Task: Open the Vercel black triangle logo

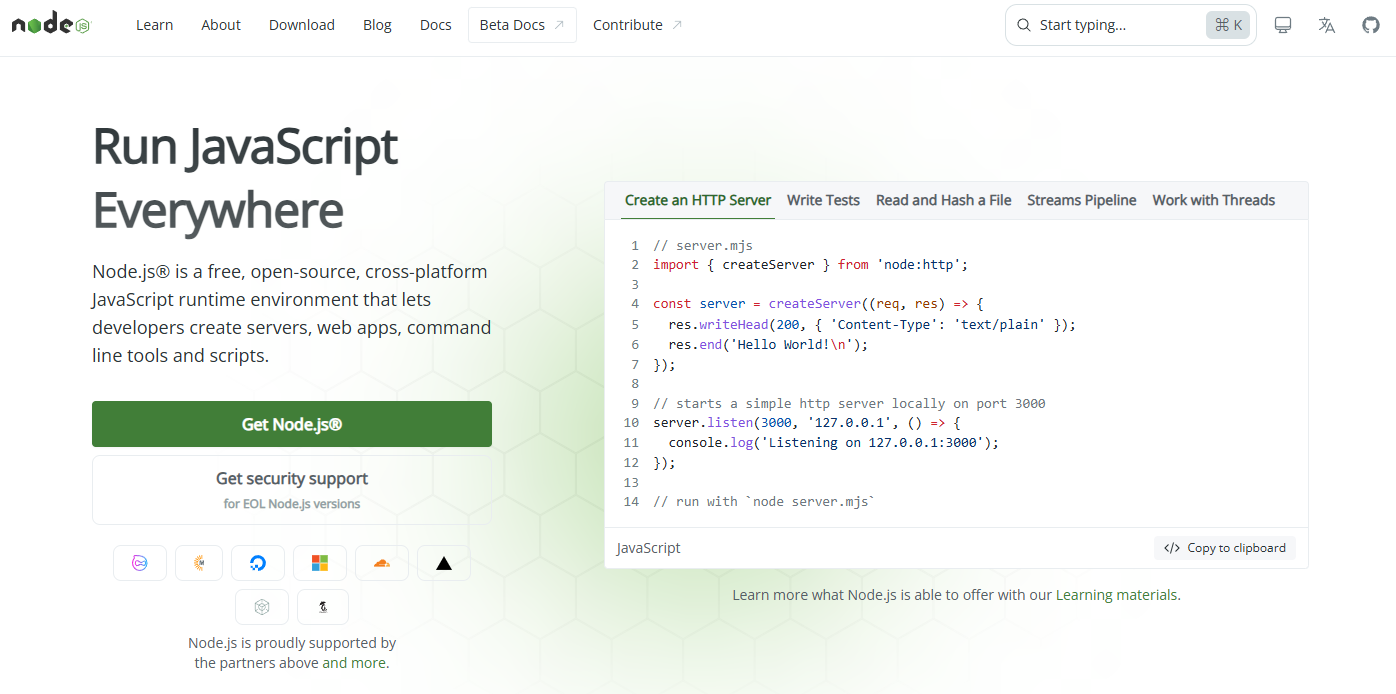Action: pos(444,563)
